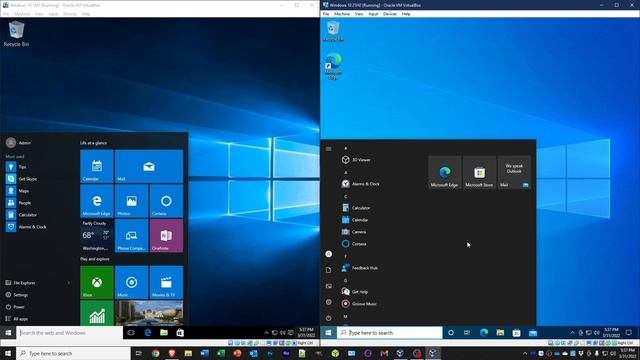Expand File Explorer jump list arrow in left Start
The image size is (640, 360).
tap(69, 283)
